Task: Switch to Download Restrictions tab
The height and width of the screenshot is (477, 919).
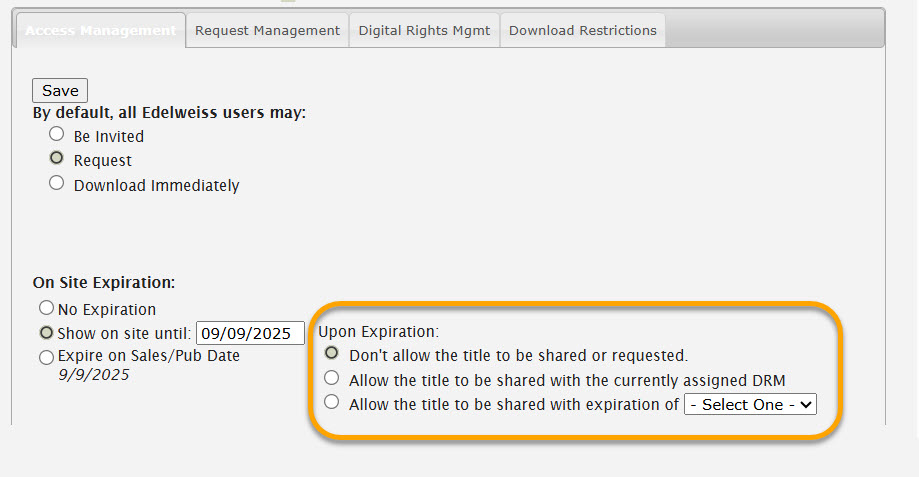Action: click(x=583, y=30)
